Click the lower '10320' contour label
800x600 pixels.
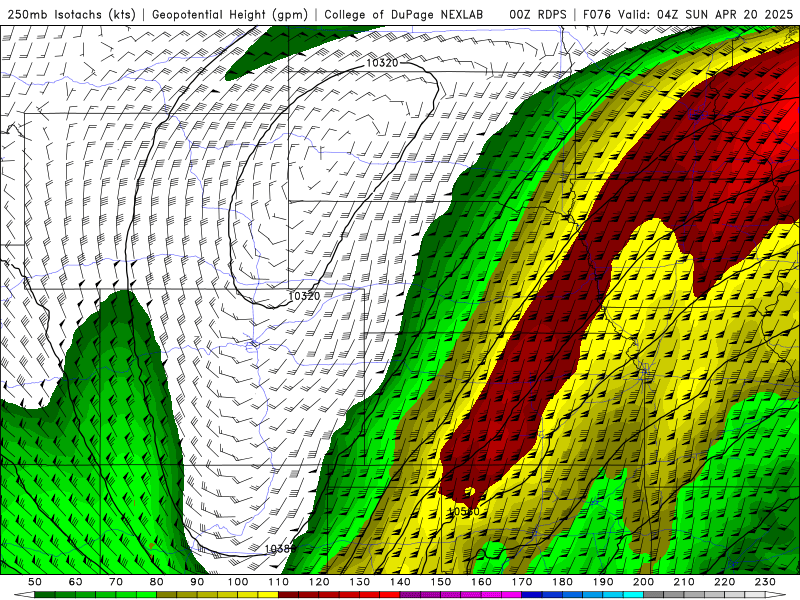(304, 296)
